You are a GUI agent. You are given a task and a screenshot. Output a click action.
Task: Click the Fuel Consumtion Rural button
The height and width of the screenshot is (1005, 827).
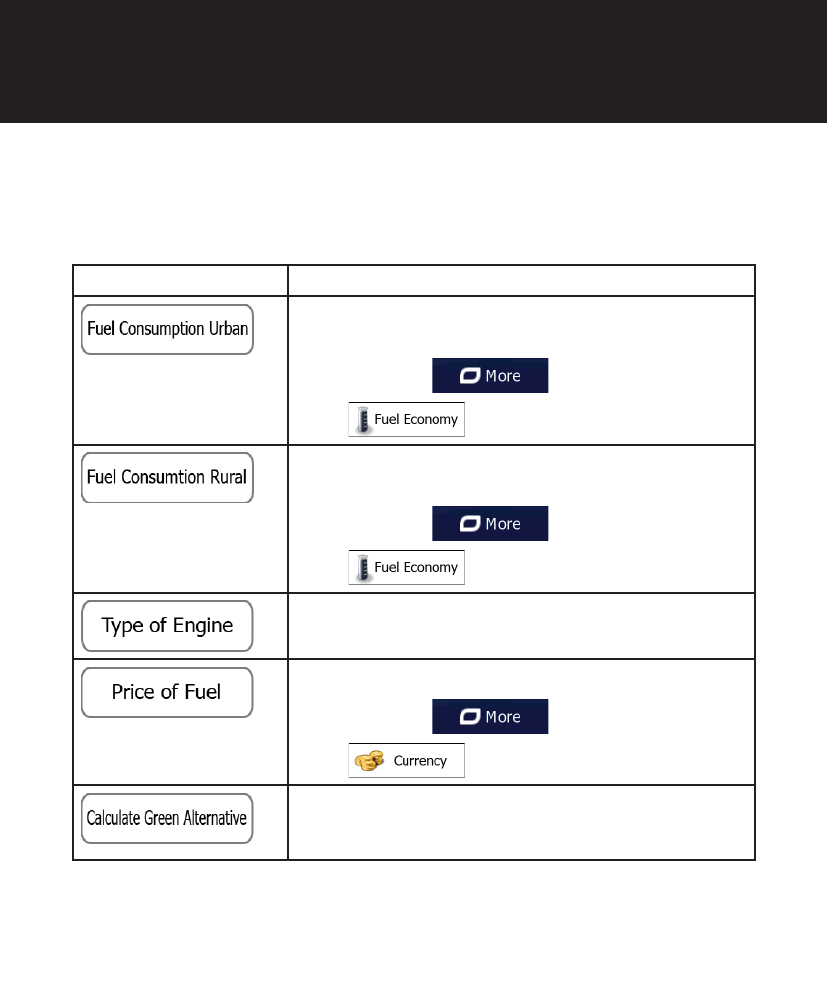(x=167, y=477)
